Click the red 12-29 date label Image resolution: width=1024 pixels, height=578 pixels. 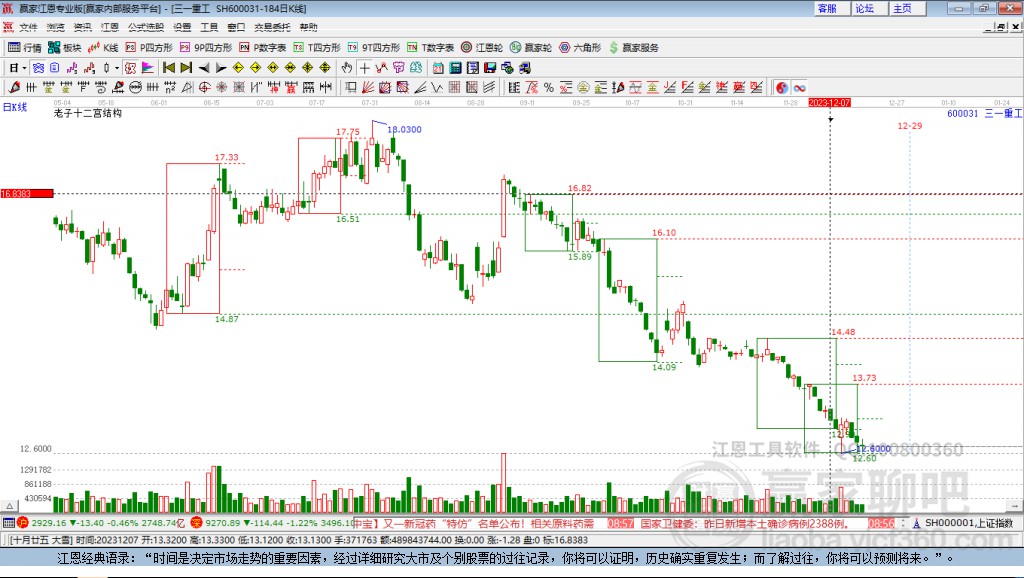pyautogui.click(x=910, y=125)
